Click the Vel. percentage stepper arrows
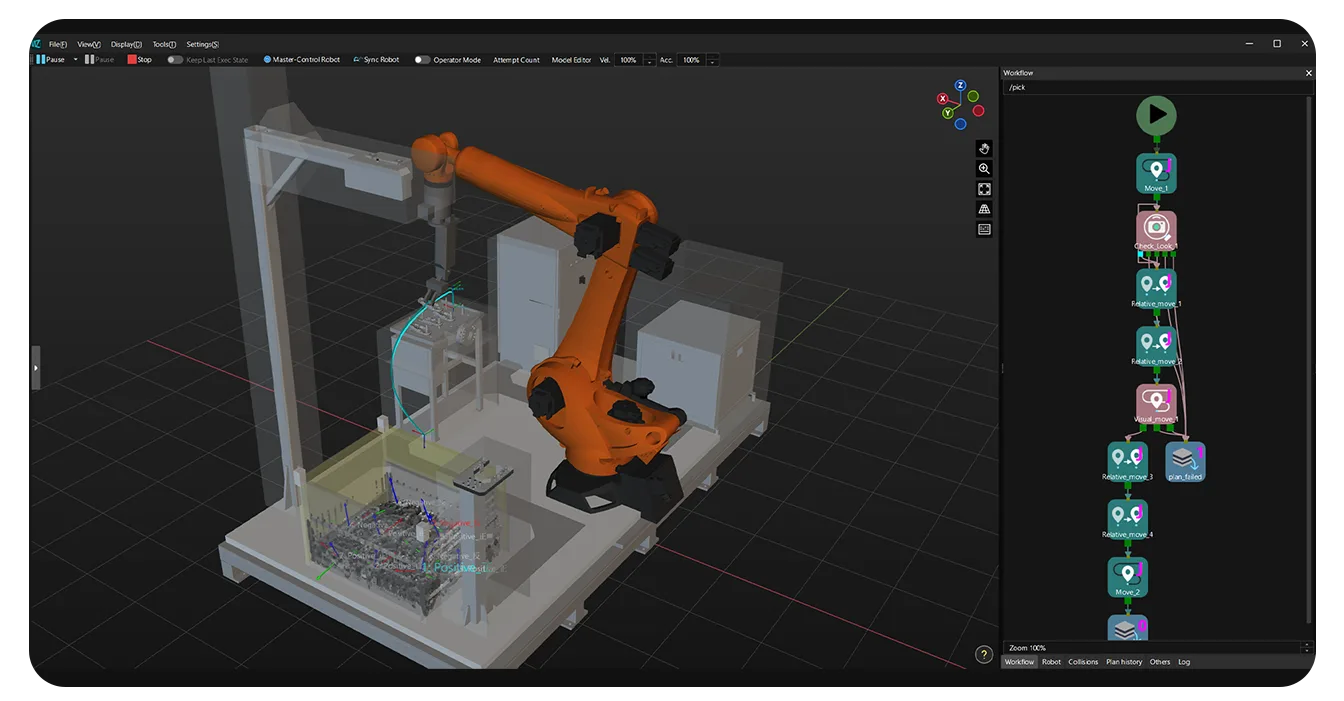1344x701 pixels. click(x=650, y=61)
